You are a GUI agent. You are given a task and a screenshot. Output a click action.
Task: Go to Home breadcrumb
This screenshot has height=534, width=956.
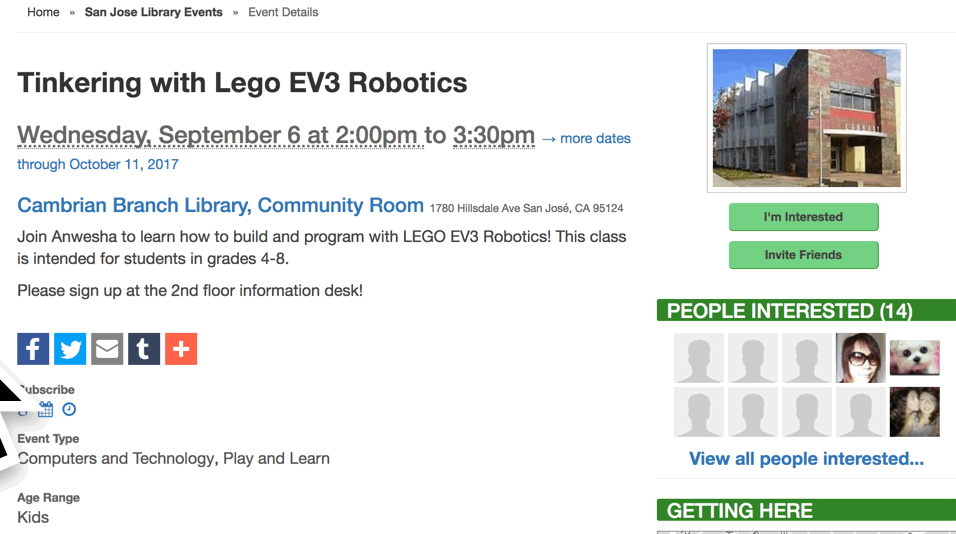coord(43,12)
